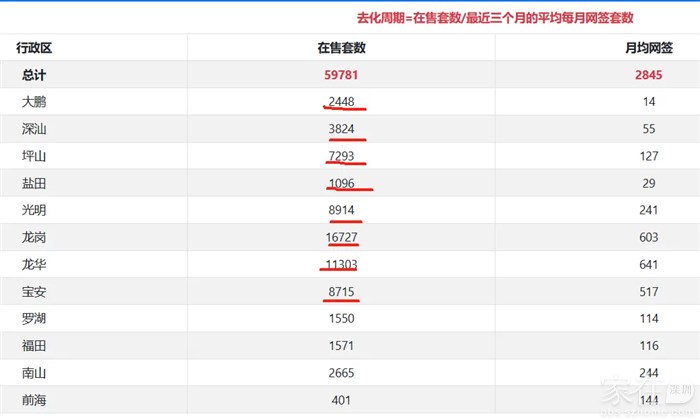Click the 南山 for-sale value 2665
Image resolution: width=700 pixels, height=420 pixels.
pyautogui.click(x=341, y=372)
